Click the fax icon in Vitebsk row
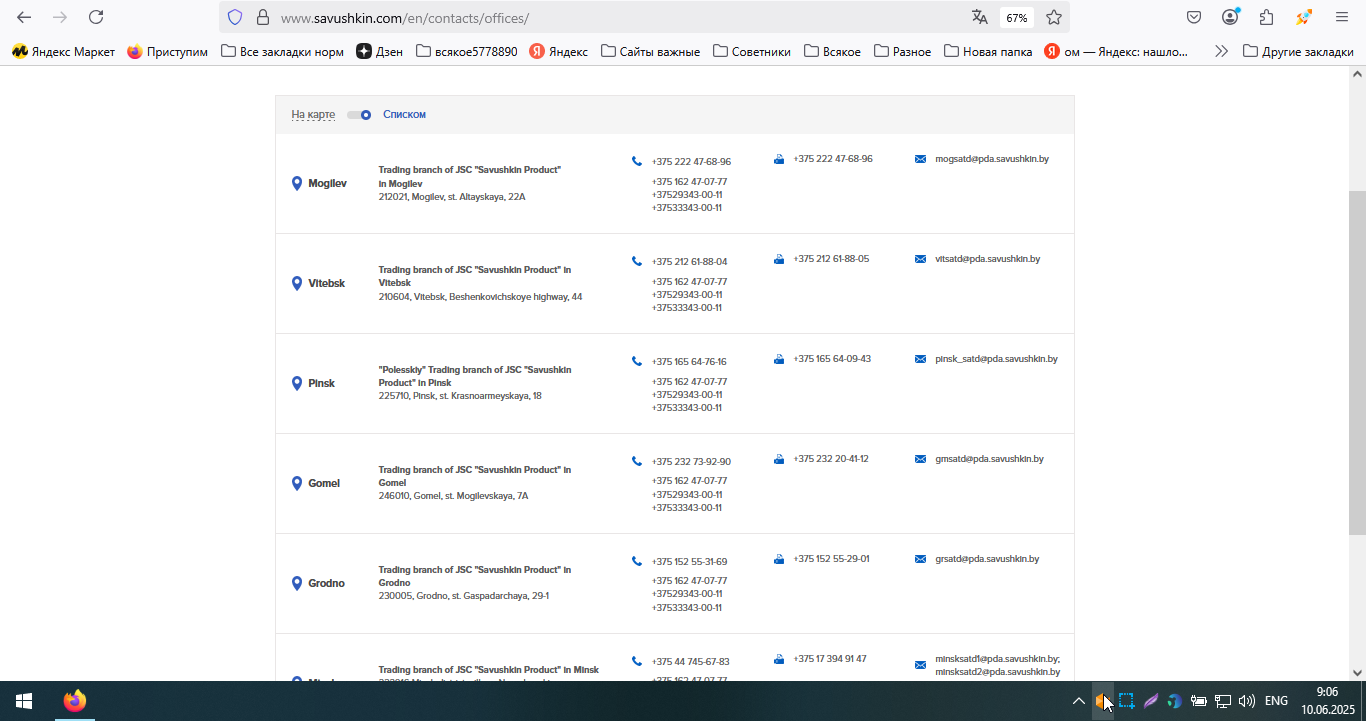Viewport: 1366px width, 721px height. pos(779,259)
